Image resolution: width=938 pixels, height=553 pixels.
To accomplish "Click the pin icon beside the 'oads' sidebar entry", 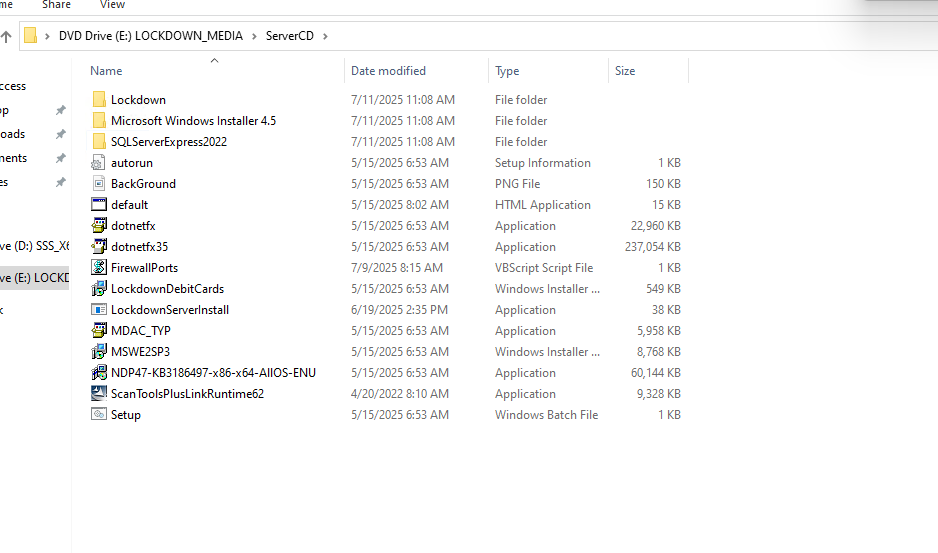I will (60, 134).
